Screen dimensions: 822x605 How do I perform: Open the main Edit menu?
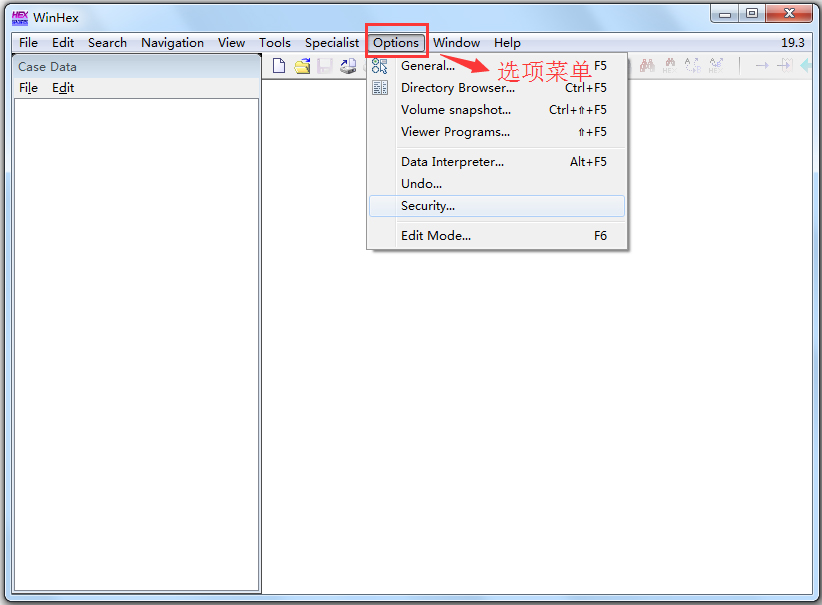pyautogui.click(x=63, y=43)
